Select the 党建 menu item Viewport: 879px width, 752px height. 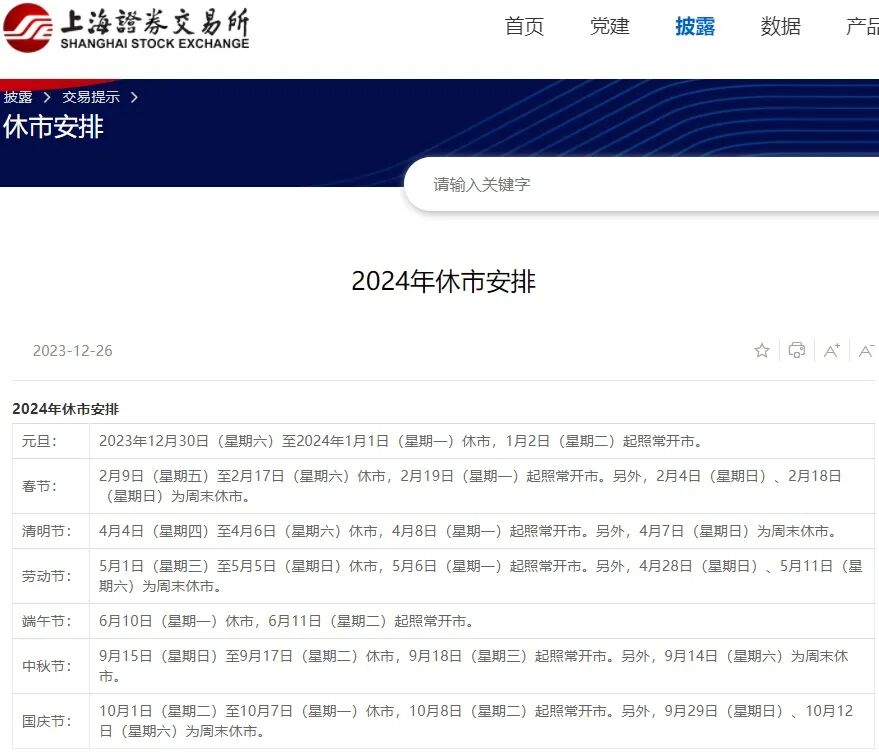click(609, 27)
